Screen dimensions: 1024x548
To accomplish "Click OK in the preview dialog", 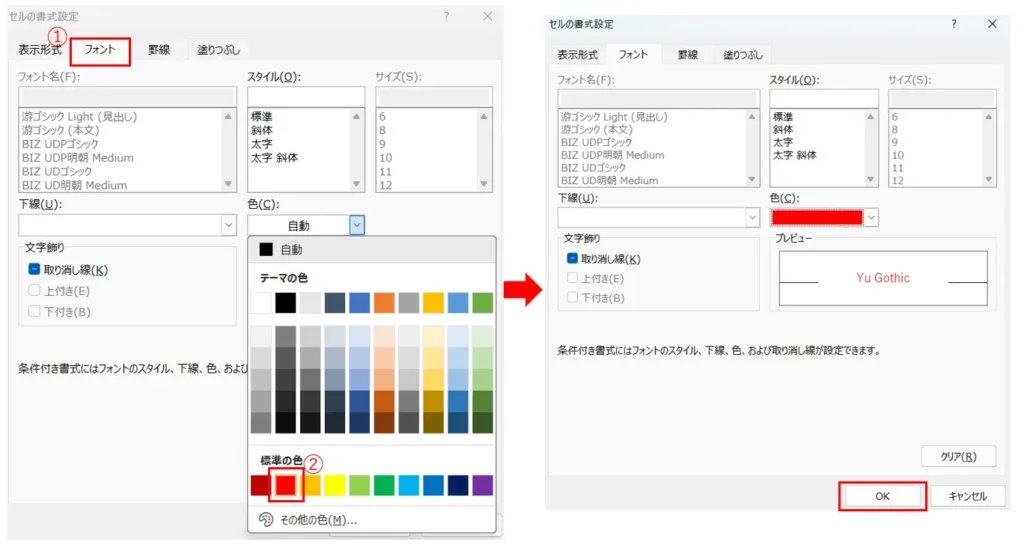I will [x=882, y=496].
